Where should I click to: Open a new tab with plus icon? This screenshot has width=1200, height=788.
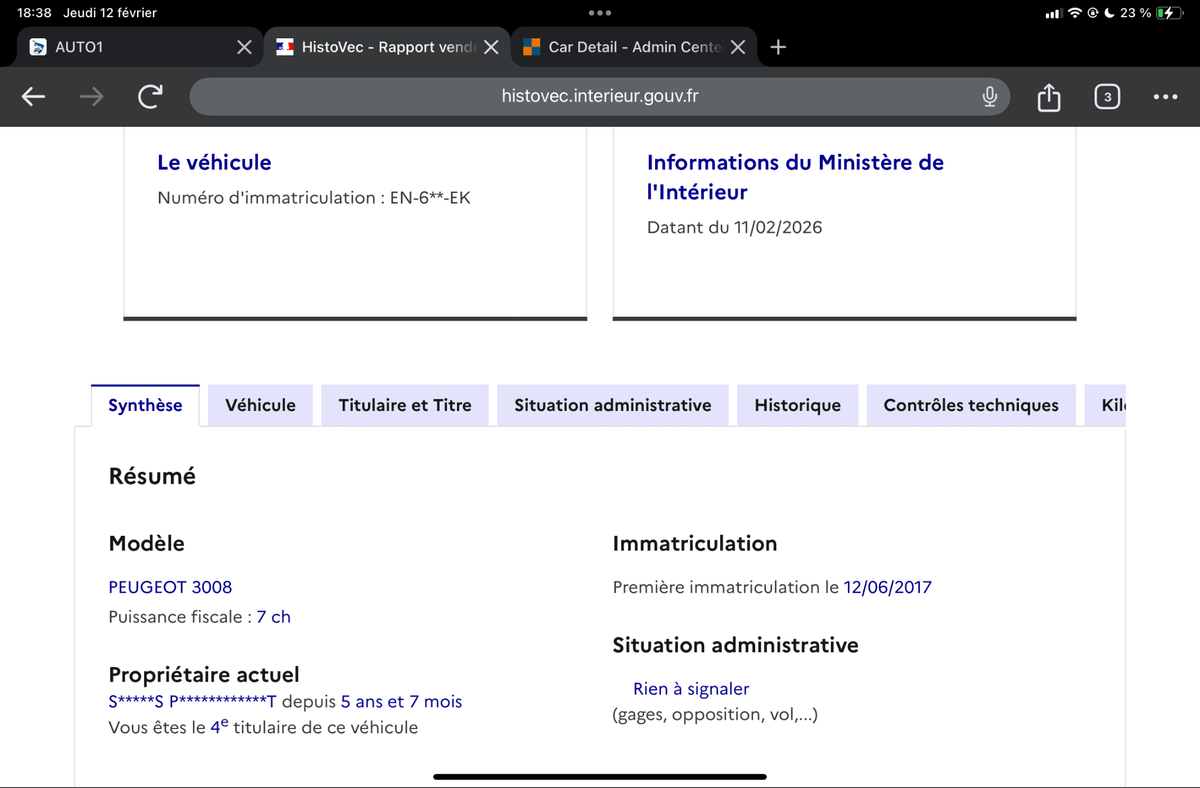(x=779, y=47)
